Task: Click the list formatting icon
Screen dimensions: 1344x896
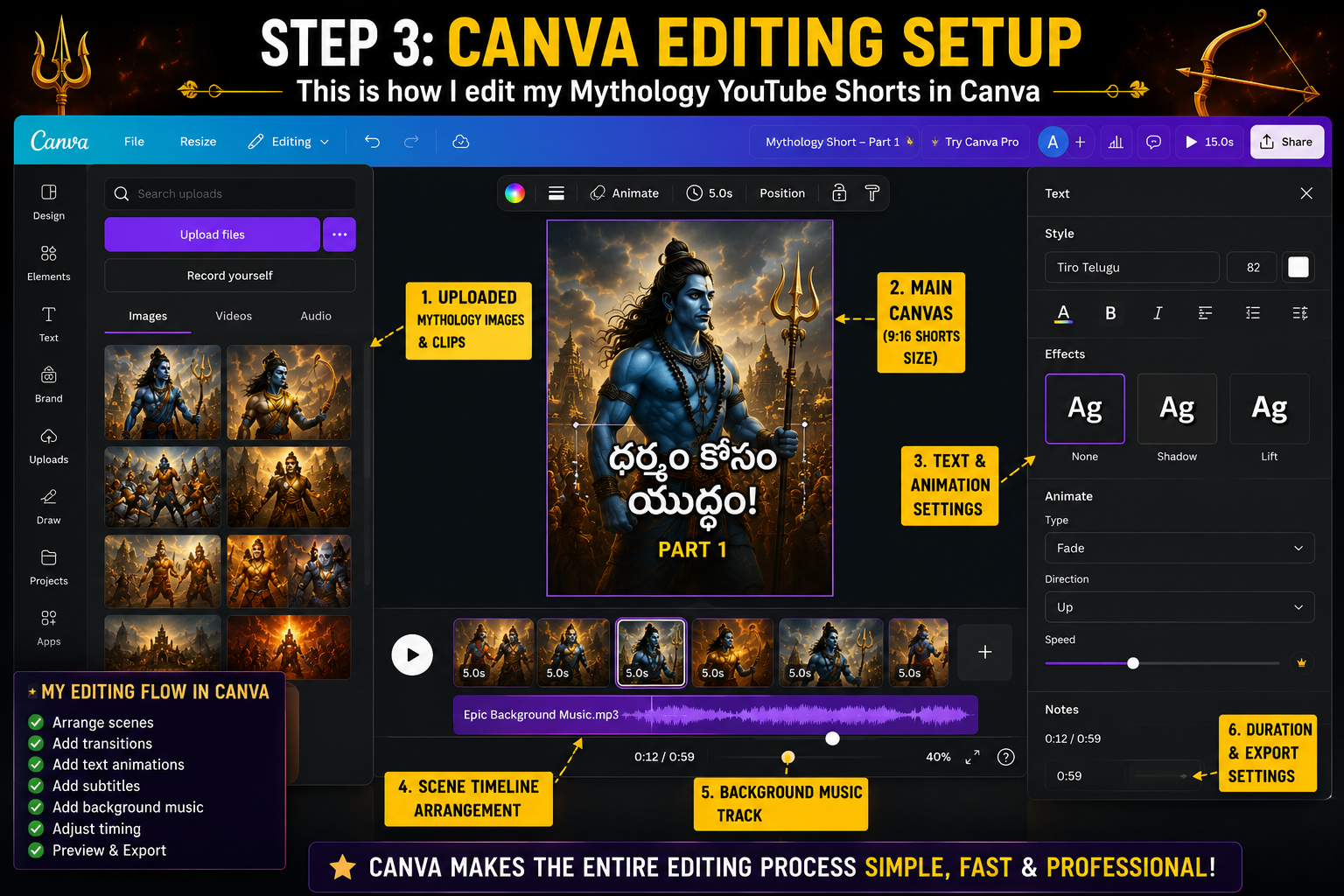Action: click(x=1253, y=313)
